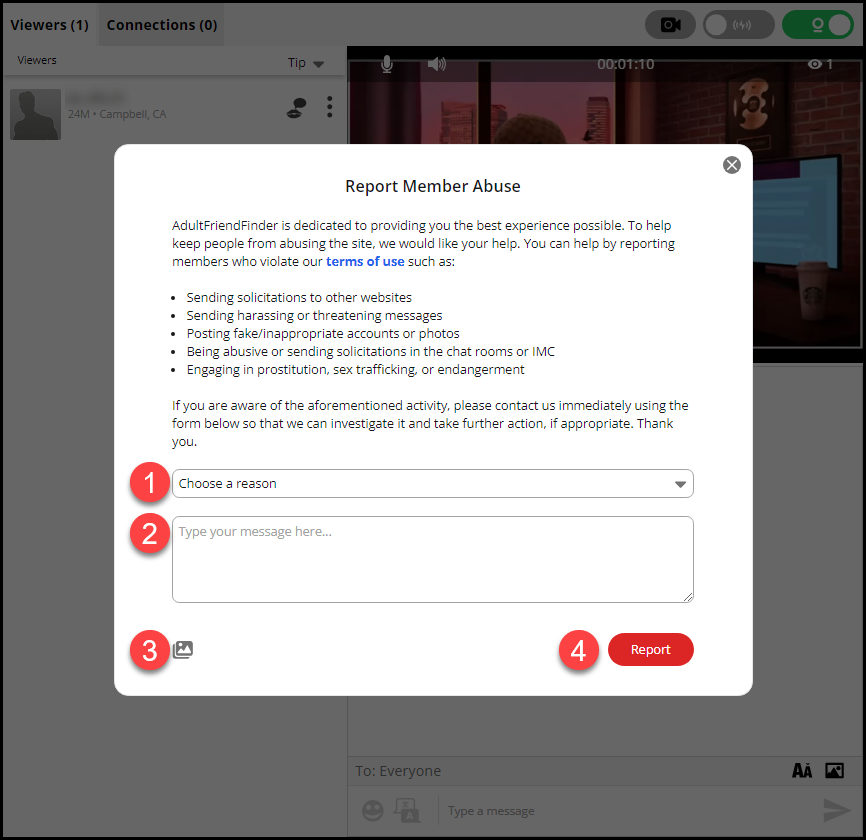Image resolution: width=866 pixels, height=840 pixels.
Task: Open the terms of use link
Action: tap(365, 261)
